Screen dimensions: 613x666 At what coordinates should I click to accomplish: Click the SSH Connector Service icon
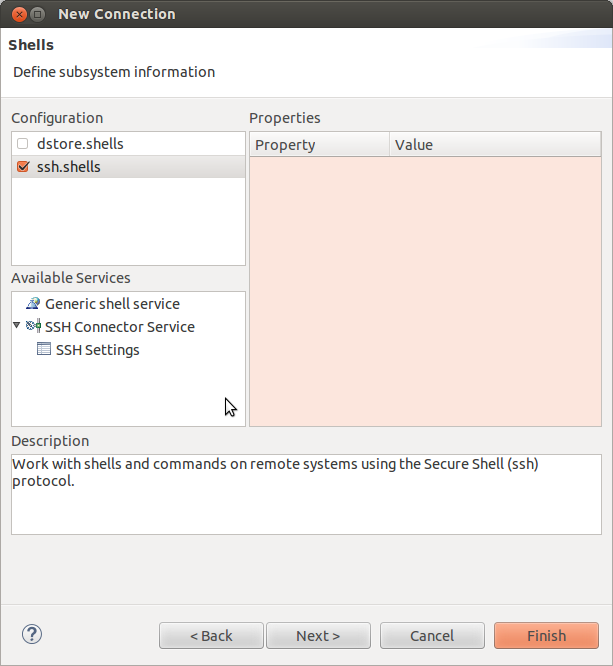coord(33,327)
